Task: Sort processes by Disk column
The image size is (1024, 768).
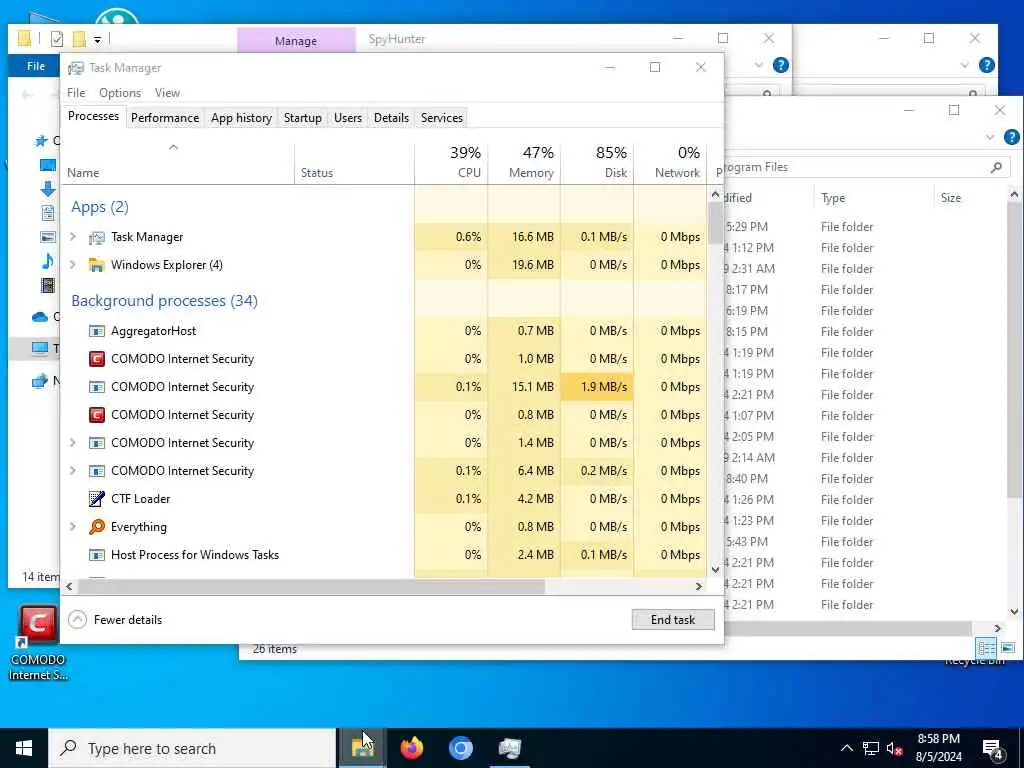Action: [598, 163]
